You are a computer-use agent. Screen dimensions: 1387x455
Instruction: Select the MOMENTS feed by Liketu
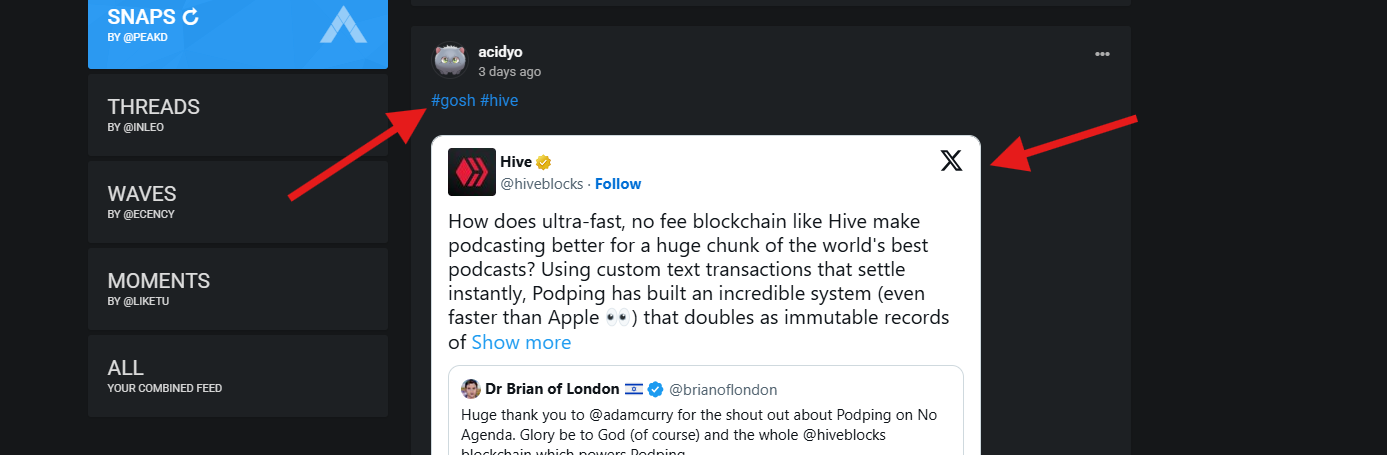(x=238, y=289)
